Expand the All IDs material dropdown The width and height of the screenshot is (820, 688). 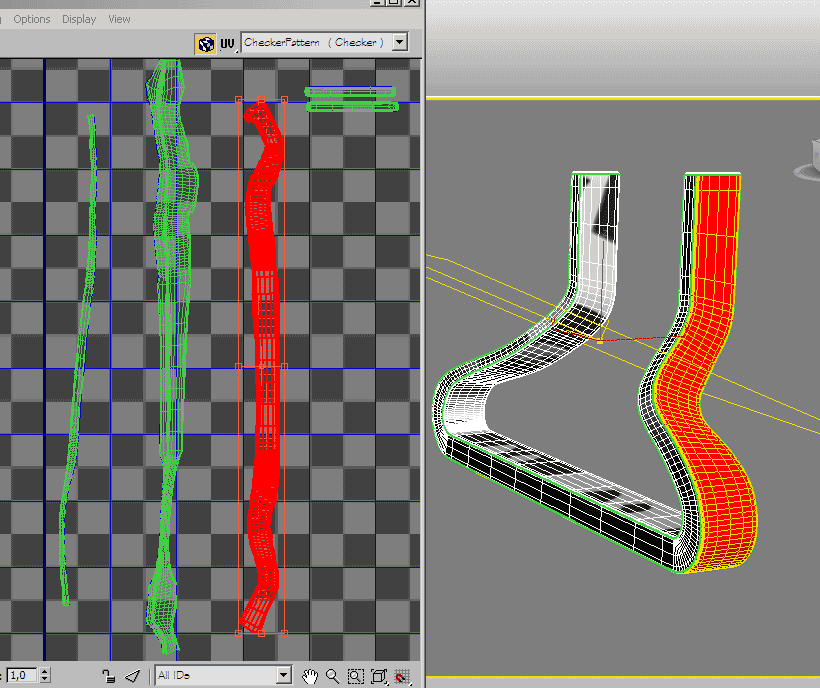coord(283,676)
